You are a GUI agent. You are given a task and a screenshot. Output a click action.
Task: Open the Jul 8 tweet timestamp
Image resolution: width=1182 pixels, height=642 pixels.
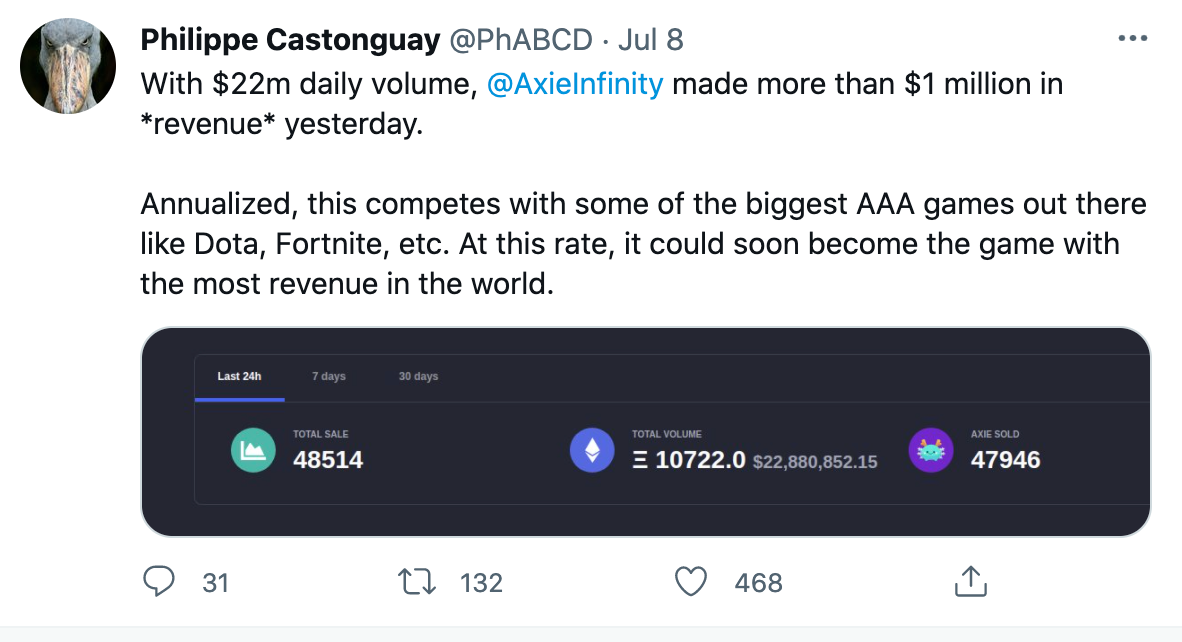[x=651, y=39]
